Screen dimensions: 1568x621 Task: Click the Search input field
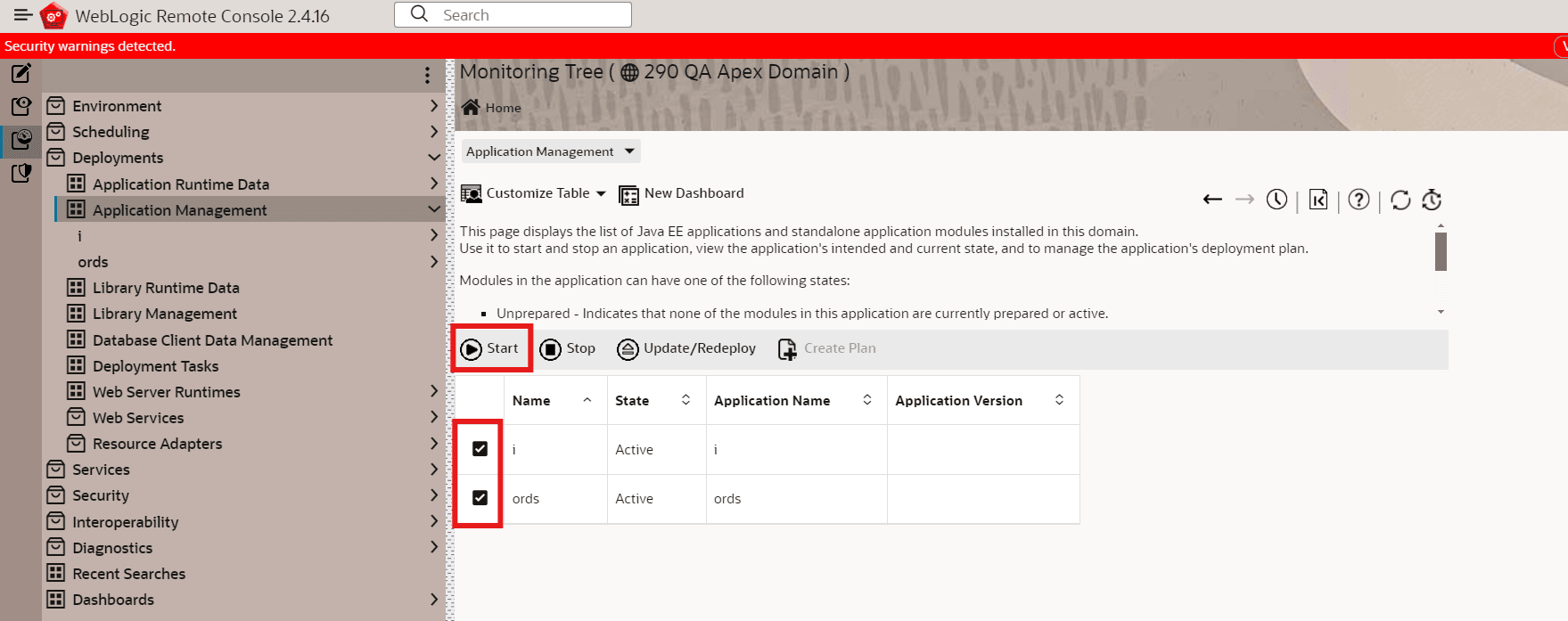(x=513, y=15)
